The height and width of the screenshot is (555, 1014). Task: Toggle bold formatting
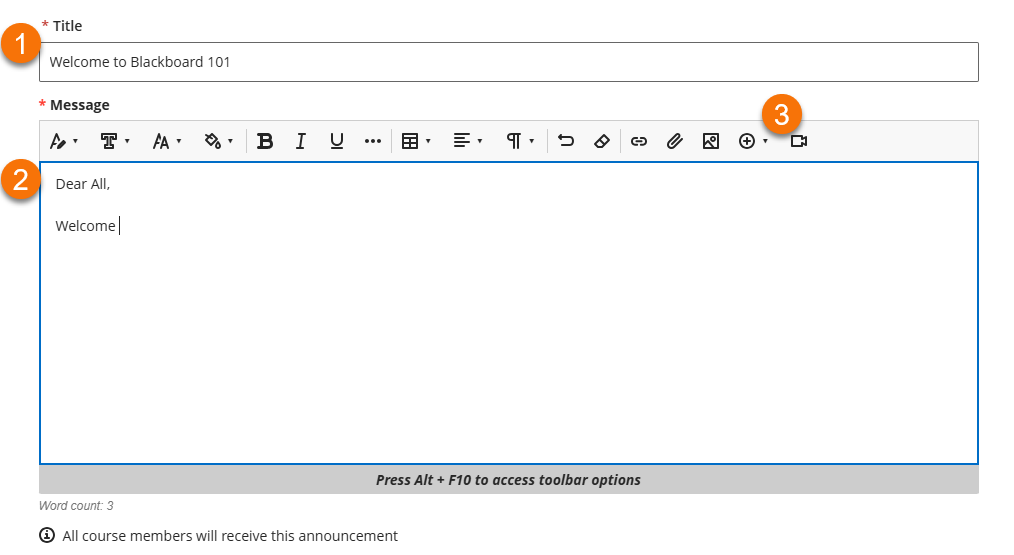[x=264, y=141]
